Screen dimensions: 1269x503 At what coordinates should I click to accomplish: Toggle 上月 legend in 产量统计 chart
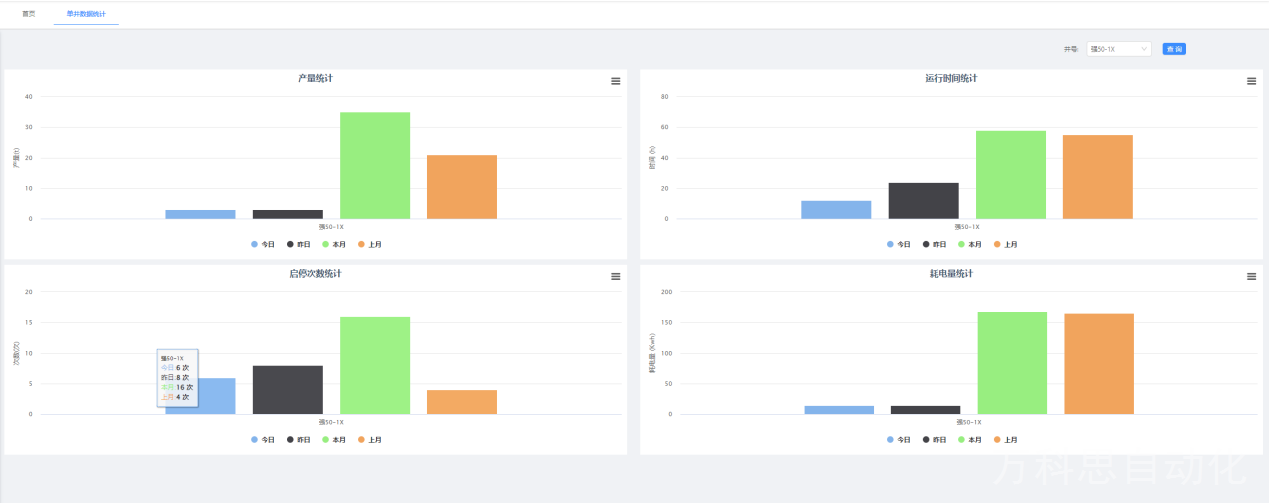point(369,244)
